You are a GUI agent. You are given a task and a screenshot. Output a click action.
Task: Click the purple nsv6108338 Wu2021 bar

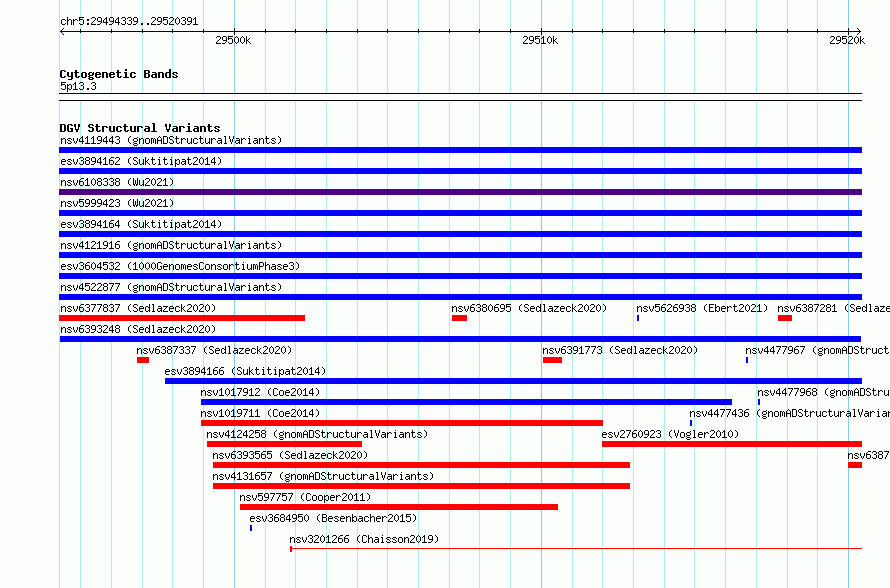[x=460, y=192]
